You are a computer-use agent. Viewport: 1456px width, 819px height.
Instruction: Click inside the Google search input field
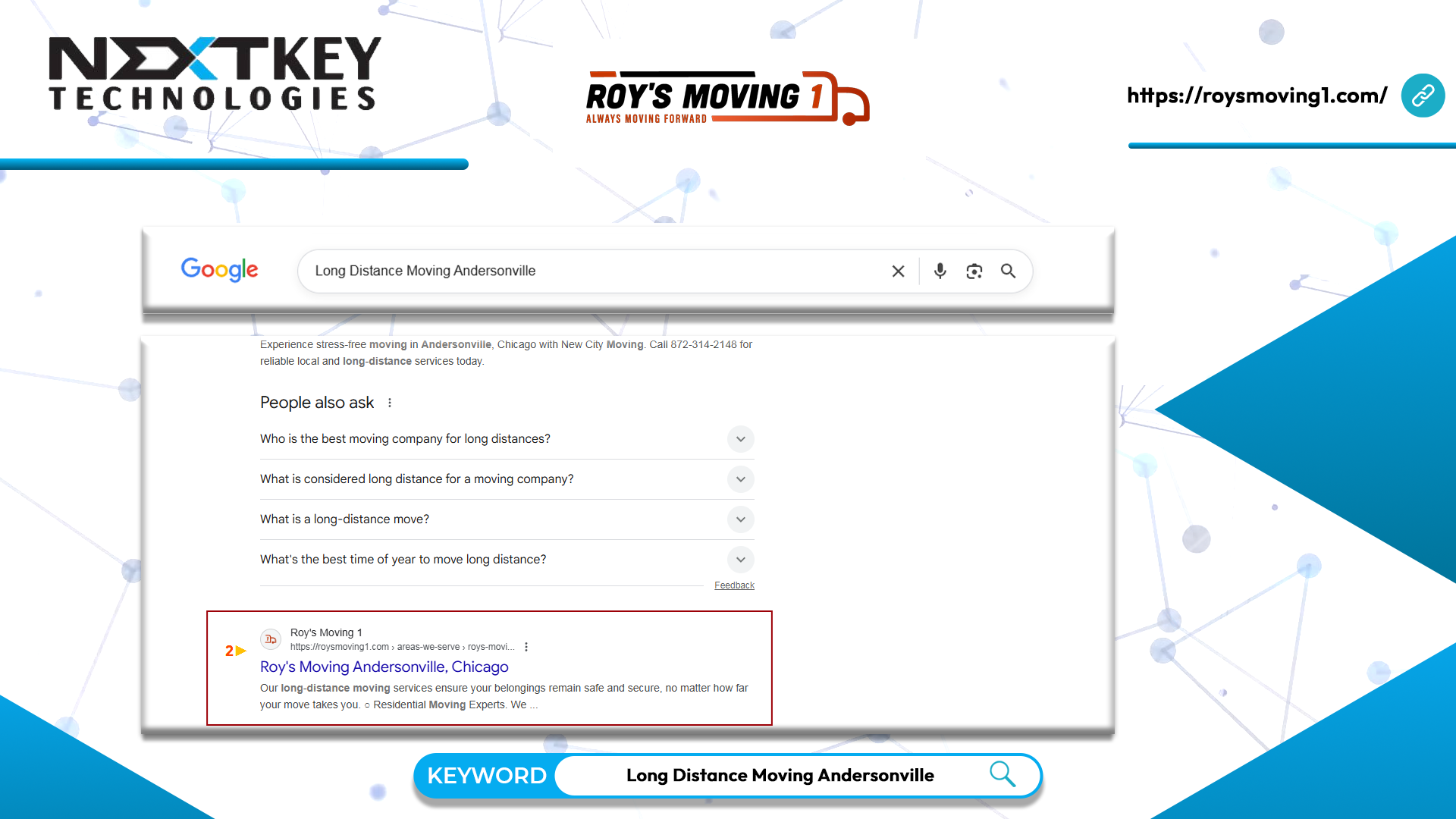[x=591, y=271]
